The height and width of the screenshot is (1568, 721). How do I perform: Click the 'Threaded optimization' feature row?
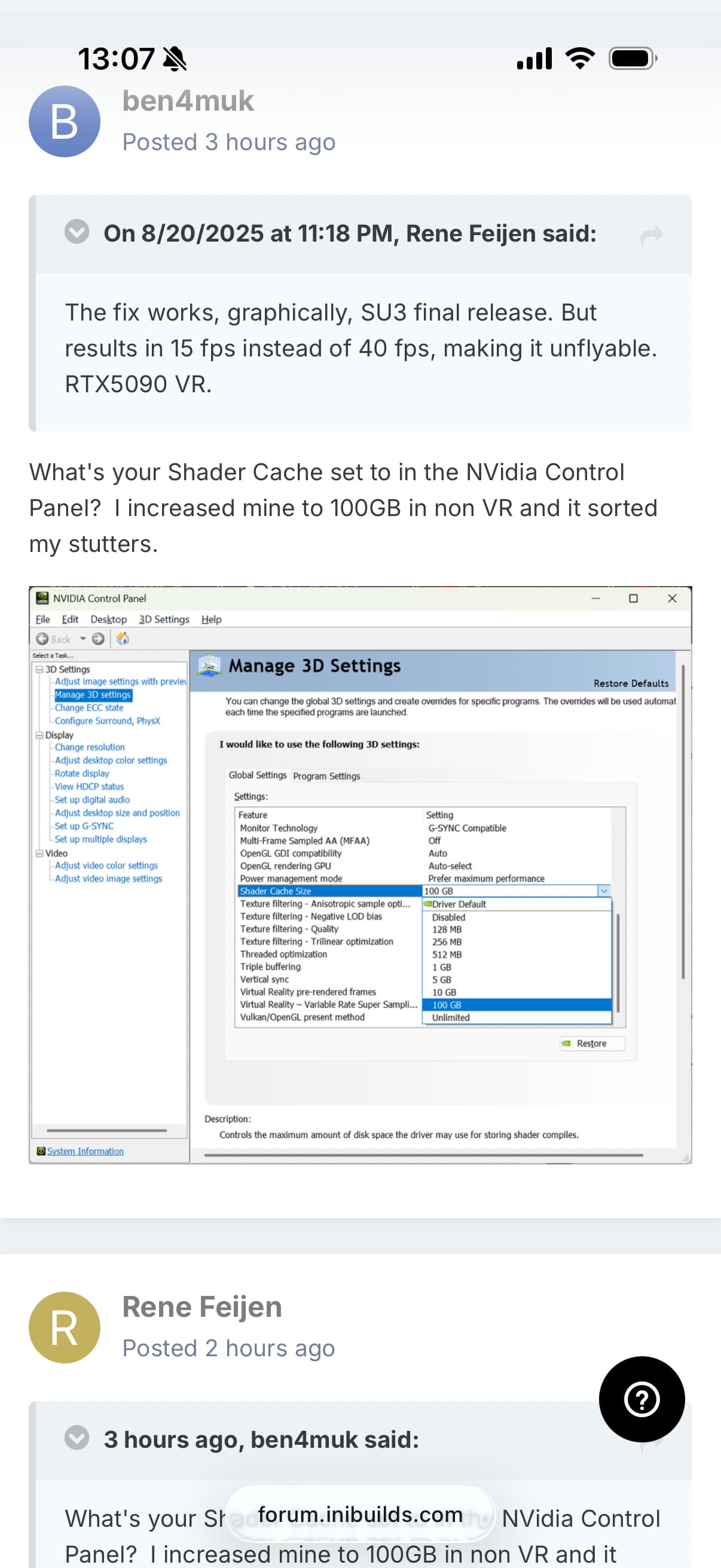(329, 954)
